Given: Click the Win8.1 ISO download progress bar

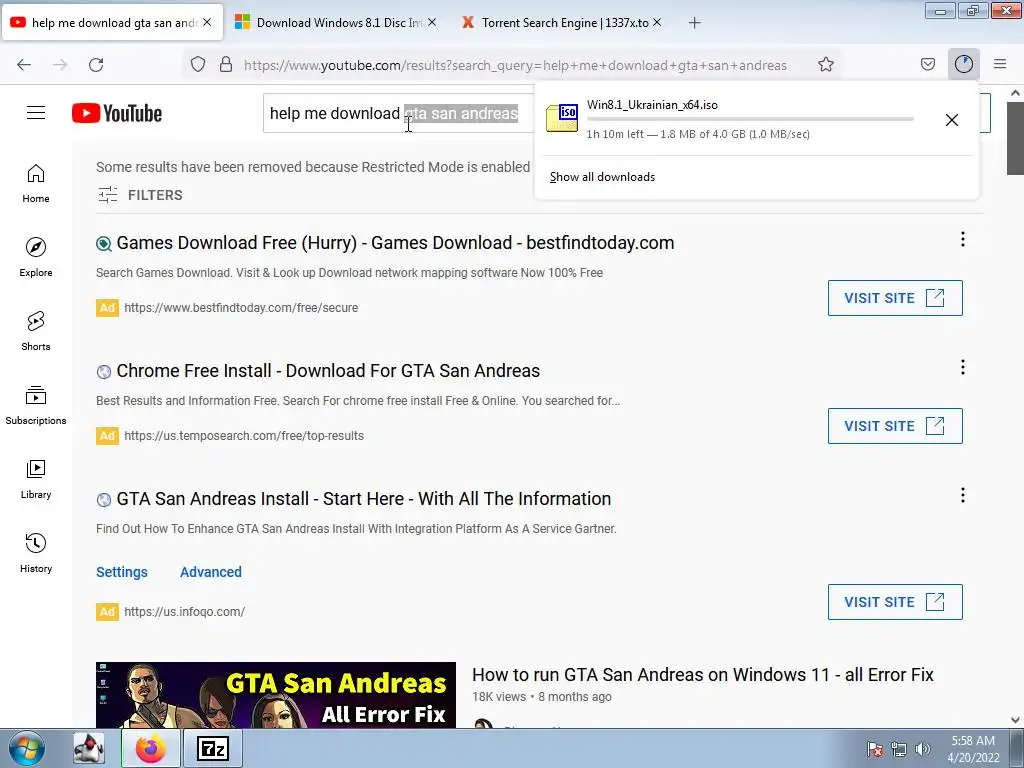Looking at the screenshot, I should [x=750, y=120].
